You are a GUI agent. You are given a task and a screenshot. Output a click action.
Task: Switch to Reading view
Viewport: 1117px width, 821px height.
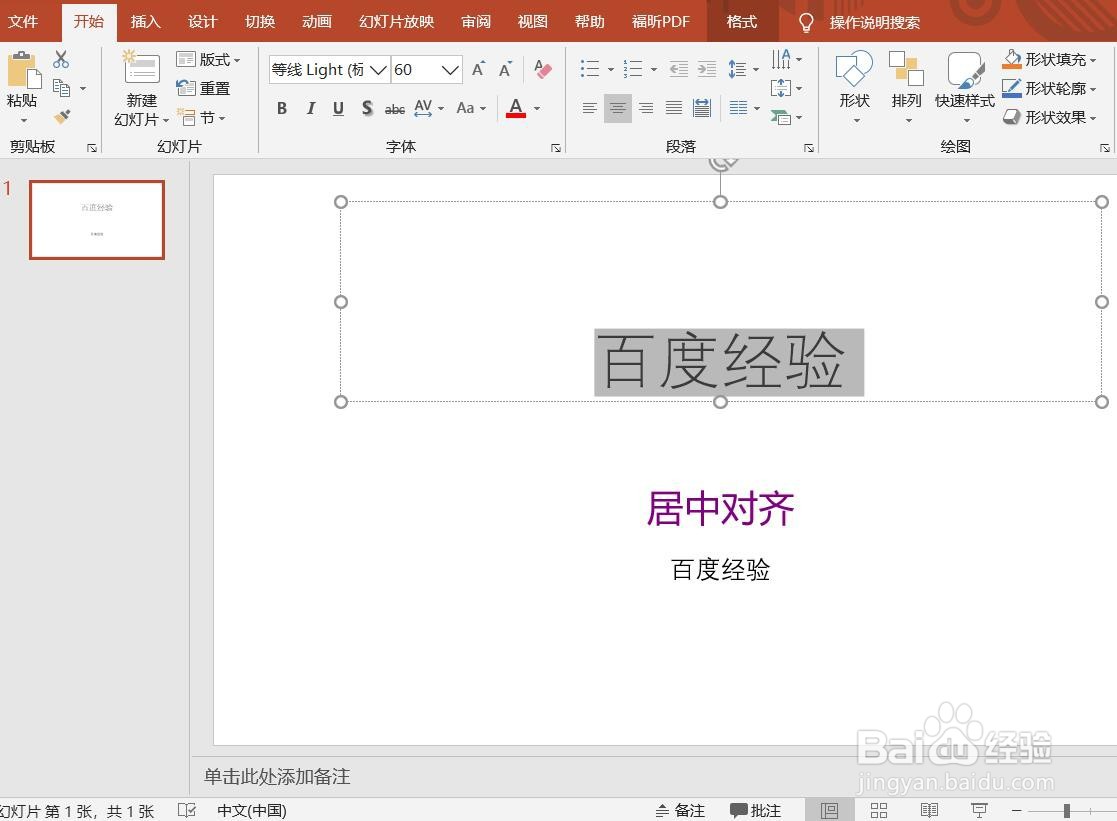pyautogui.click(x=929, y=810)
